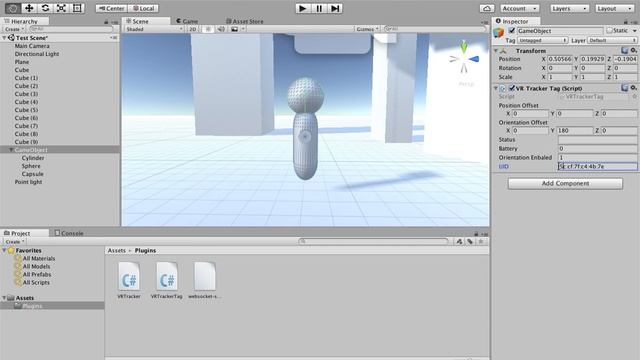Click the GameObject cube icon in Inspector

499,33
